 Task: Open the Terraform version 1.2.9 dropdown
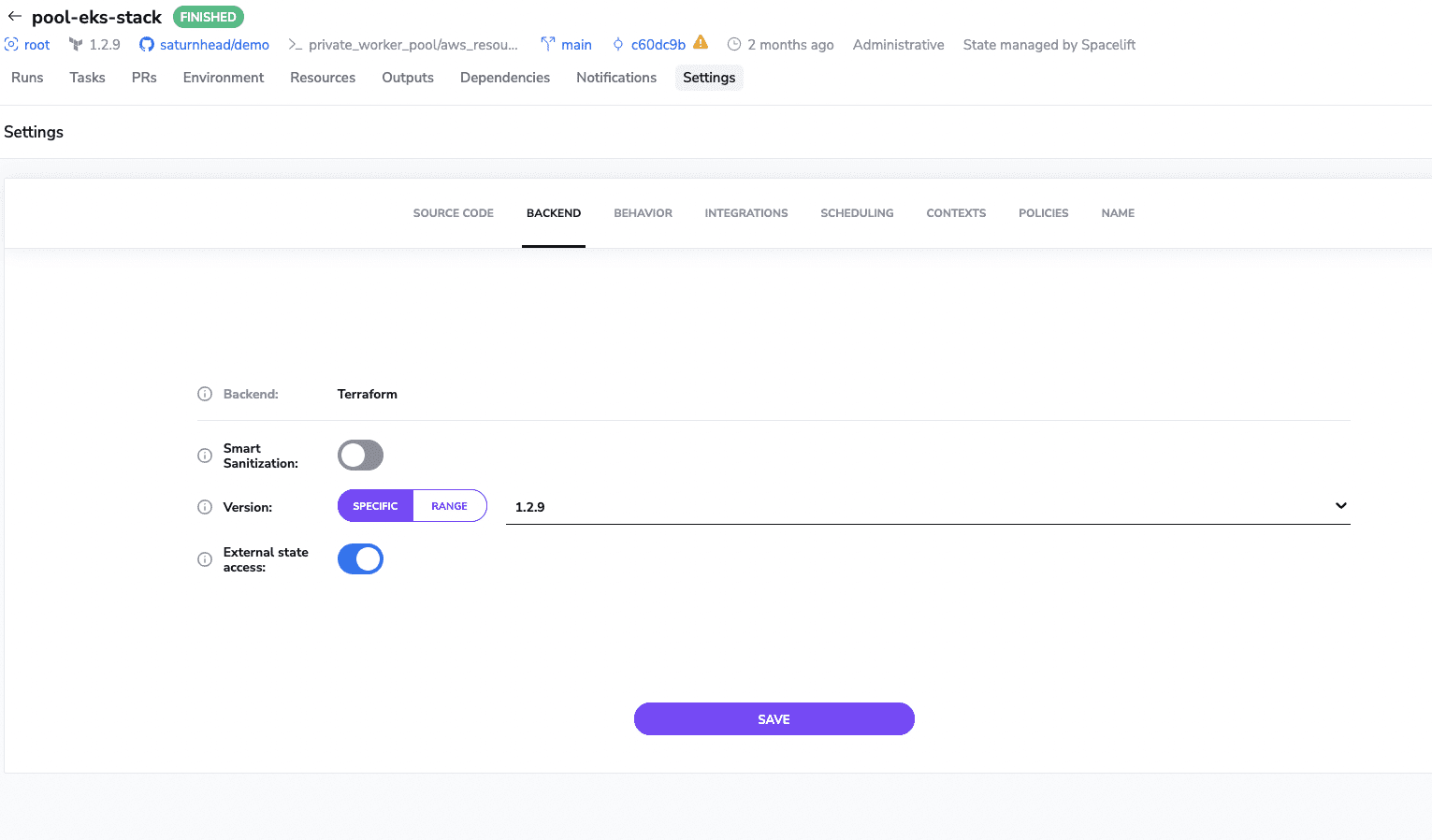[x=928, y=506]
